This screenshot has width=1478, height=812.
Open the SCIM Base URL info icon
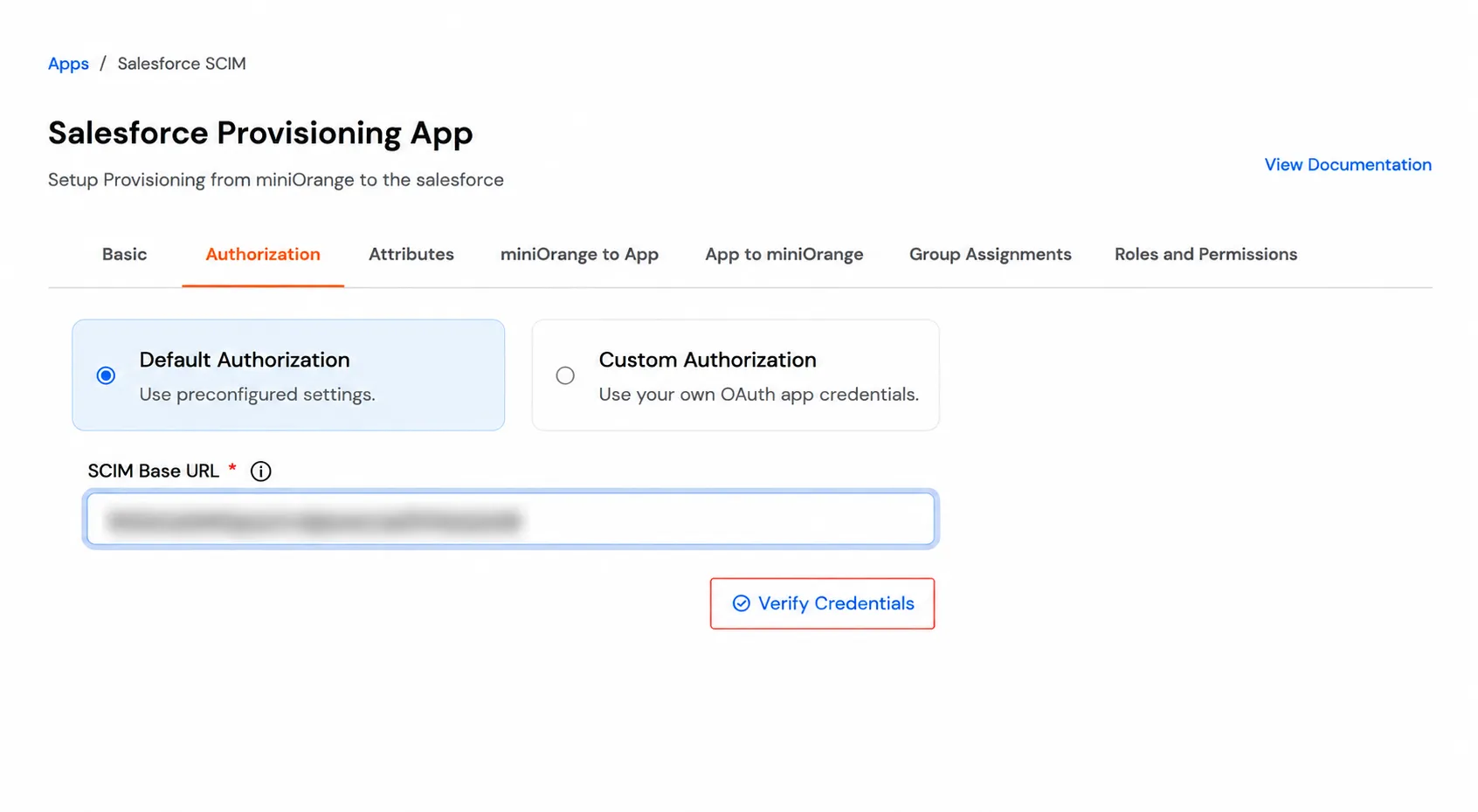click(x=260, y=471)
